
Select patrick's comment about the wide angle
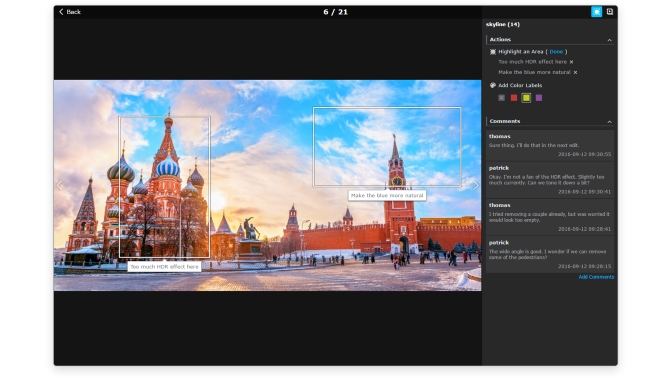click(550, 254)
